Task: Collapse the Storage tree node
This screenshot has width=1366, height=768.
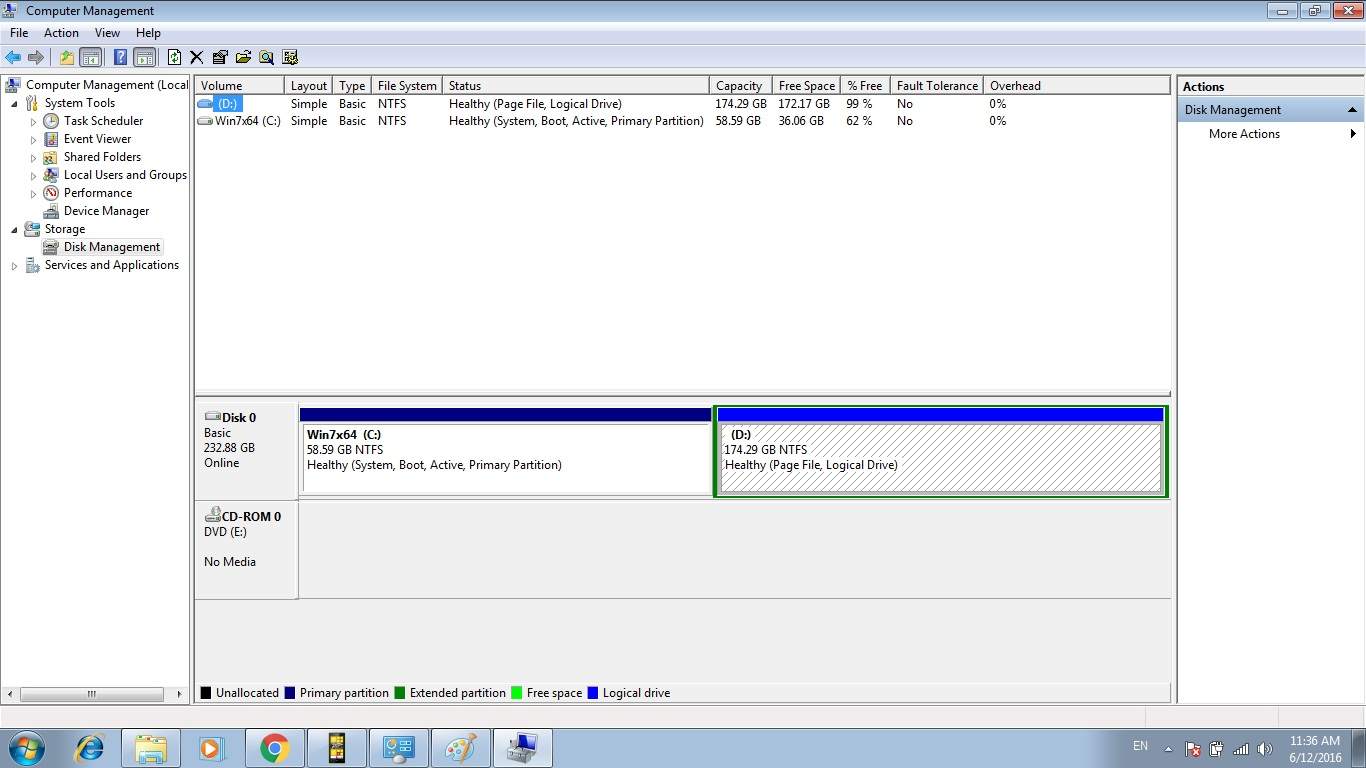Action: coord(14,229)
